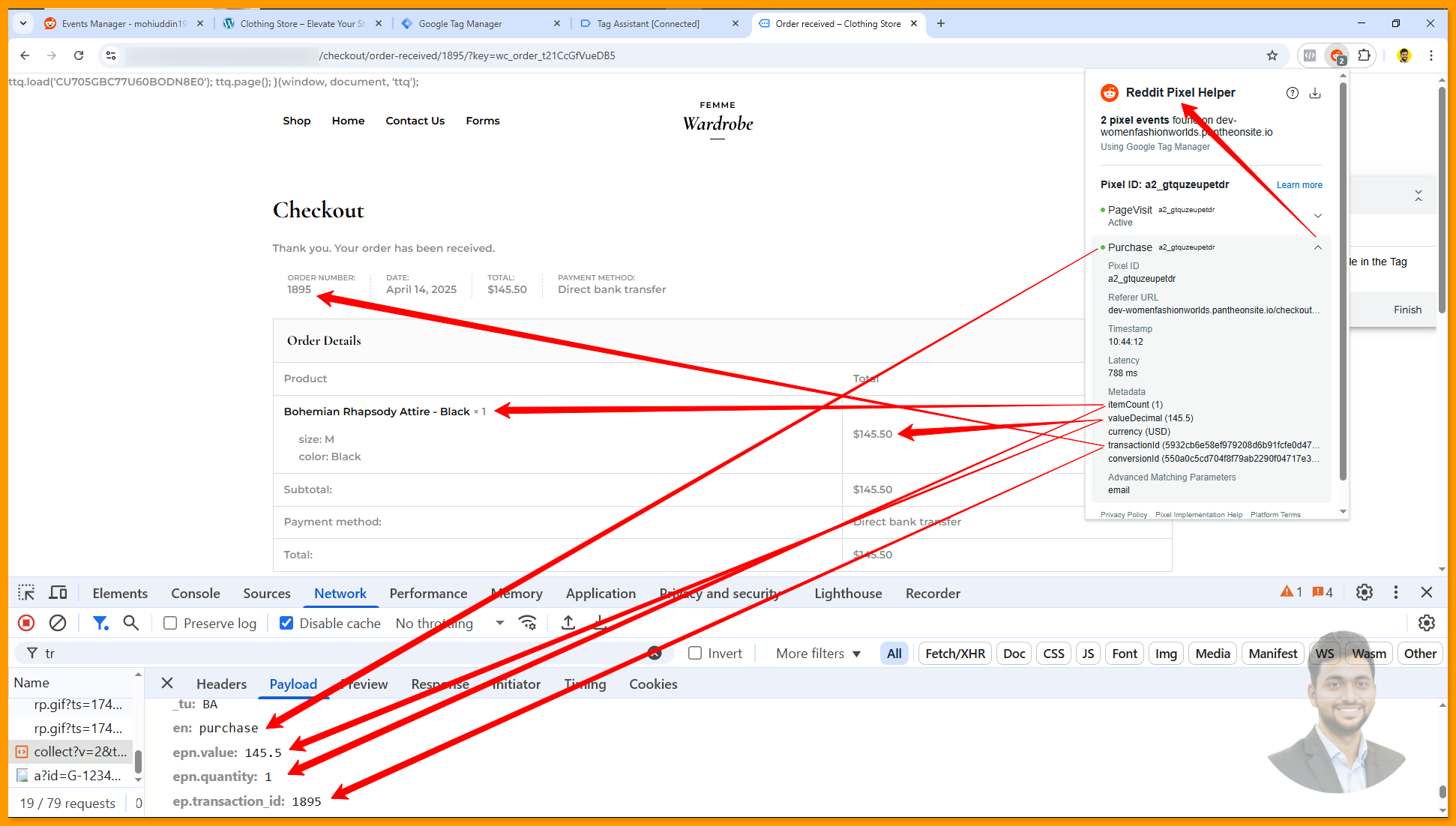This screenshot has height=826, width=1456.
Task: Open the Headers tab of request
Action: pos(221,684)
